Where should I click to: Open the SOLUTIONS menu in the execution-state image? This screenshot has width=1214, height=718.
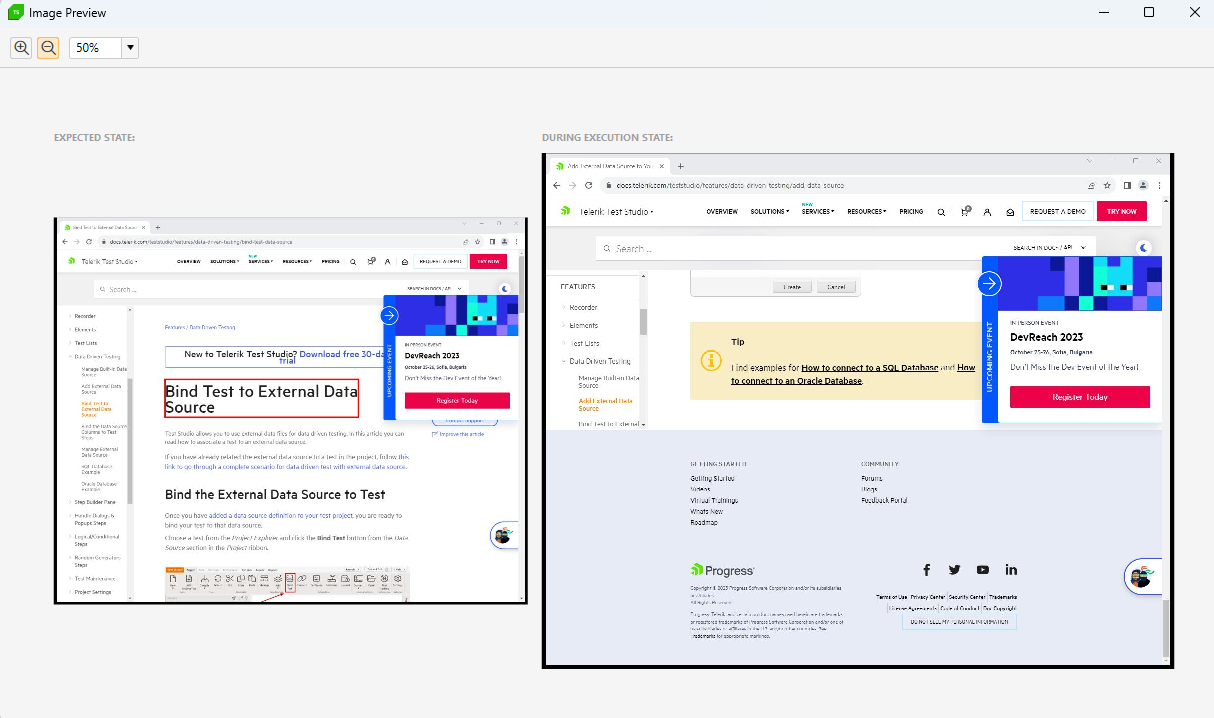770,212
